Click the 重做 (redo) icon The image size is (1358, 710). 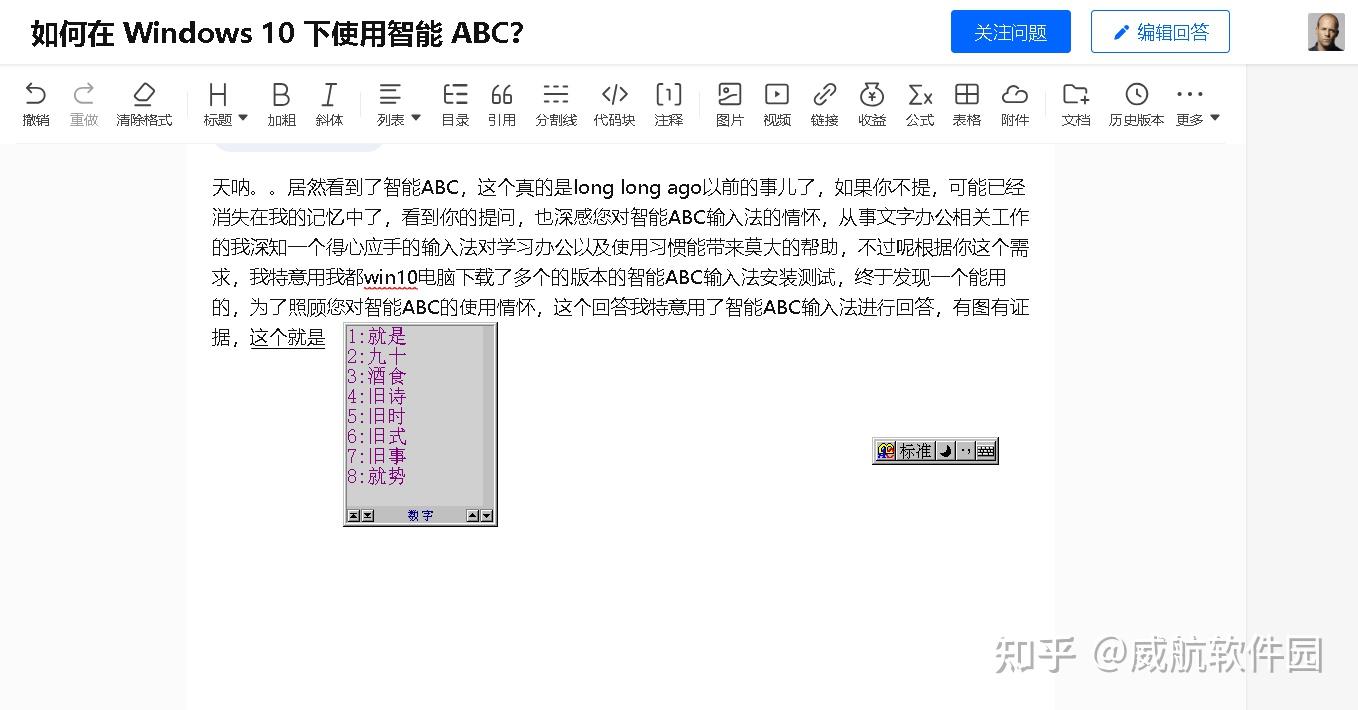tap(84, 104)
